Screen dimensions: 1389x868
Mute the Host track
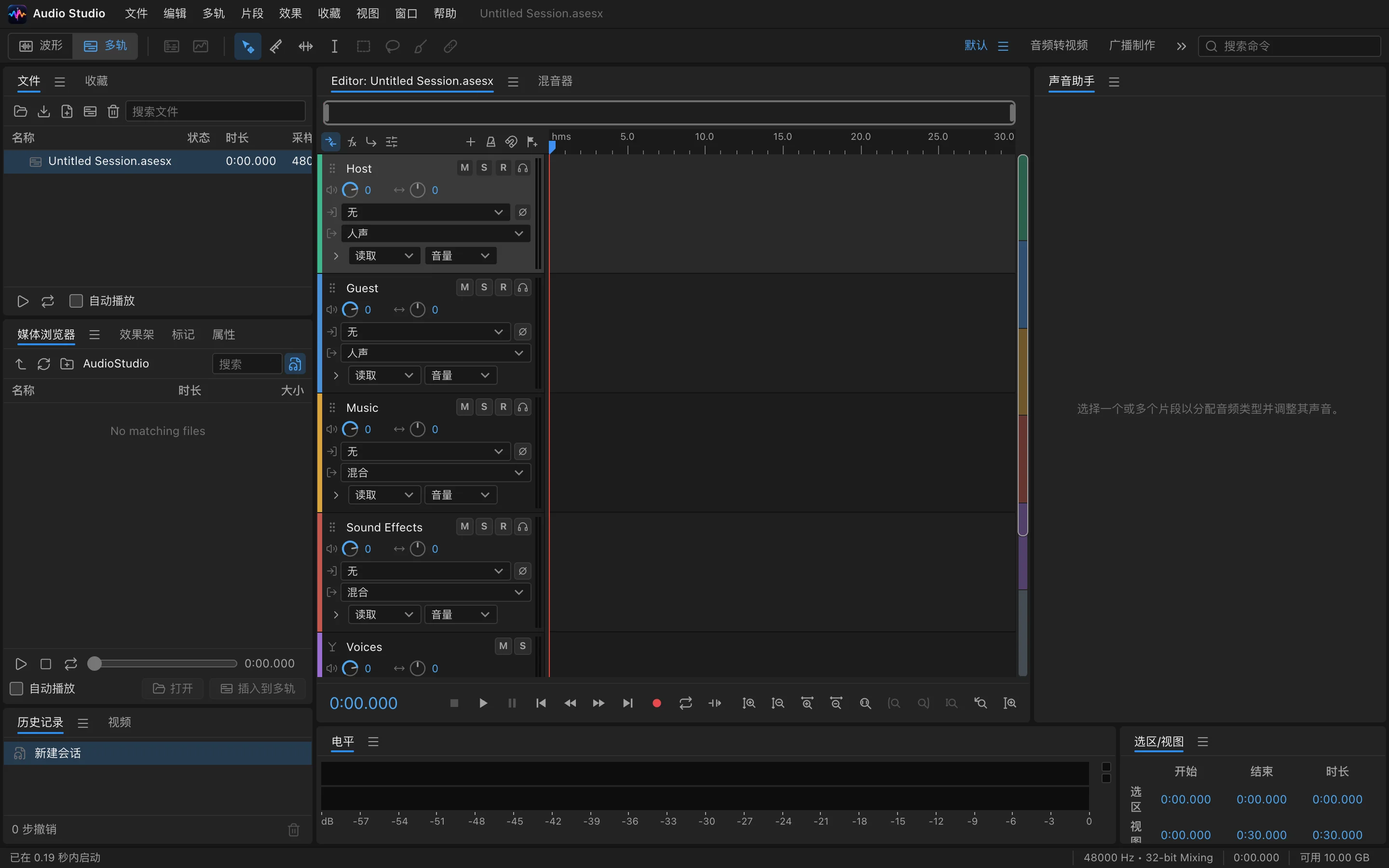tap(464, 168)
